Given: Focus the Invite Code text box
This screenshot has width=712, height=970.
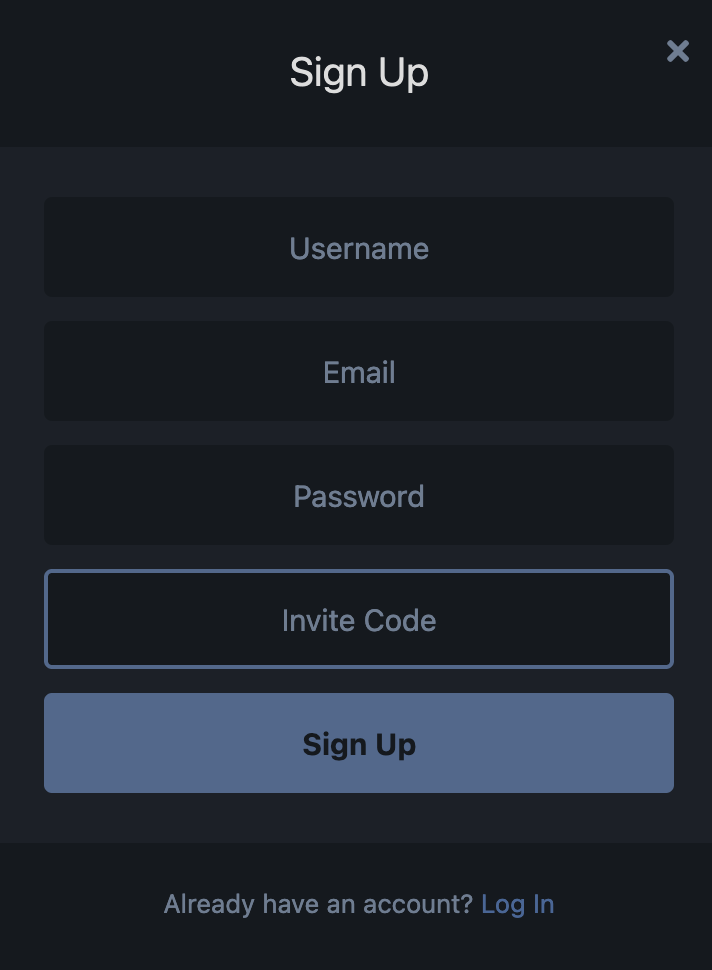Looking at the screenshot, I should coord(359,619).
